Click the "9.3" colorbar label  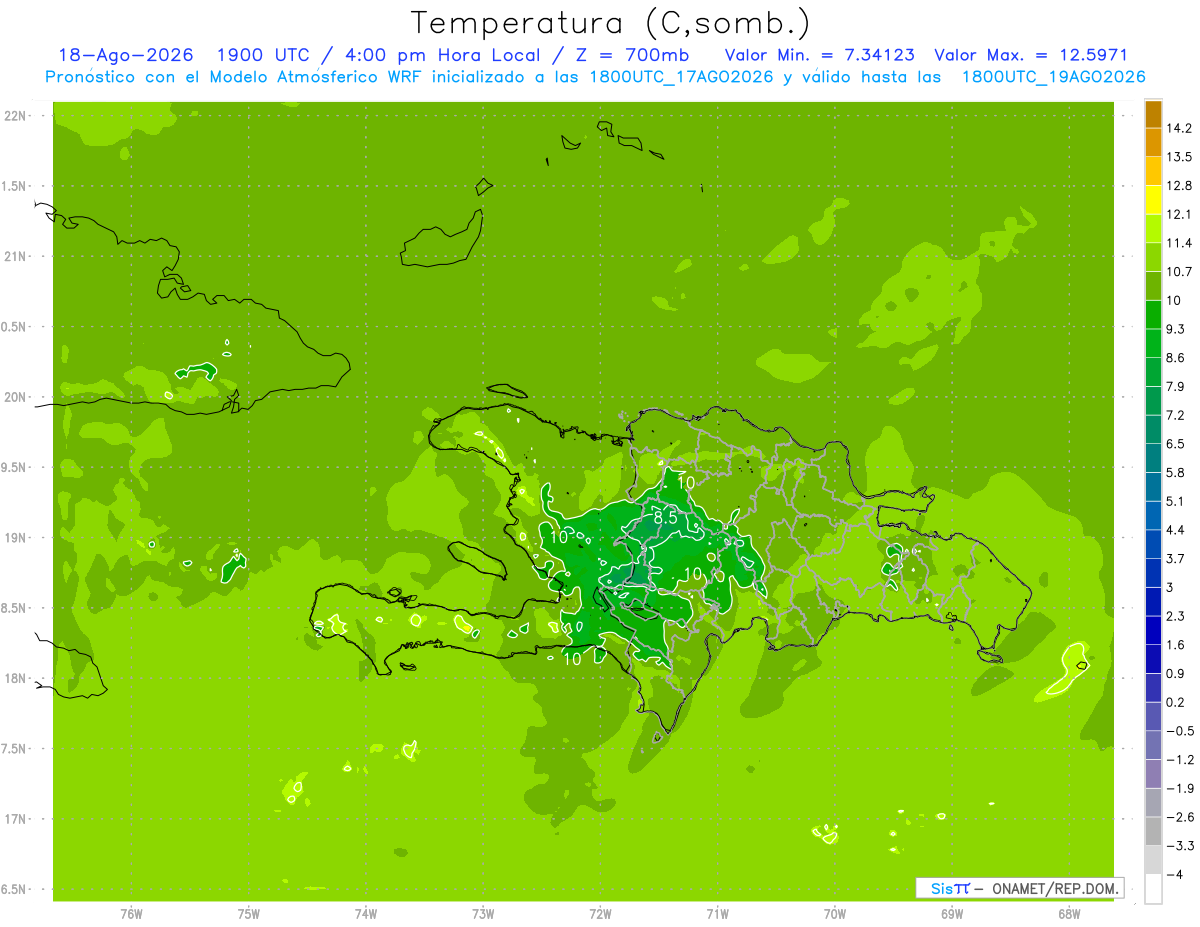[x=1177, y=329]
